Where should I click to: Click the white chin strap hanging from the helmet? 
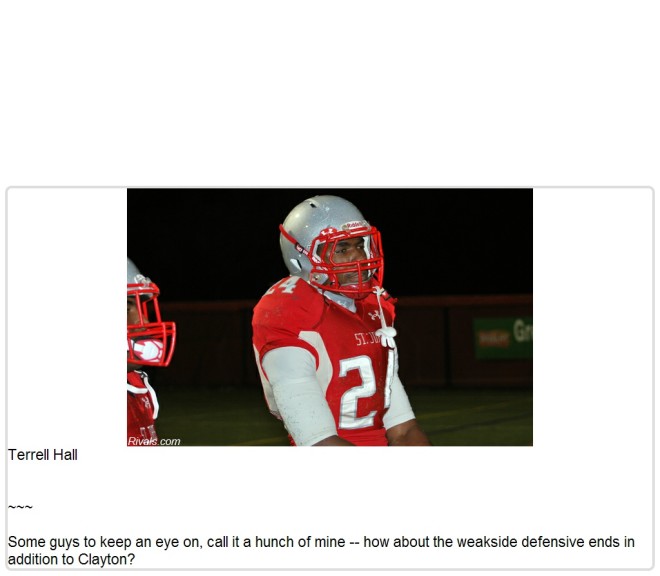(x=385, y=318)
